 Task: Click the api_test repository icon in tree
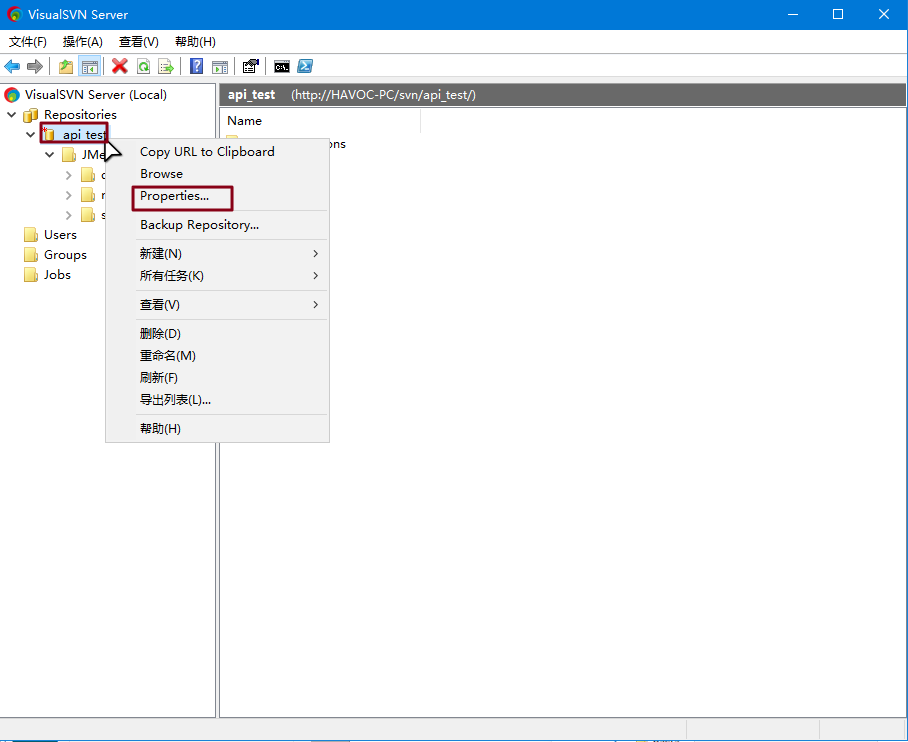(49, 134)
